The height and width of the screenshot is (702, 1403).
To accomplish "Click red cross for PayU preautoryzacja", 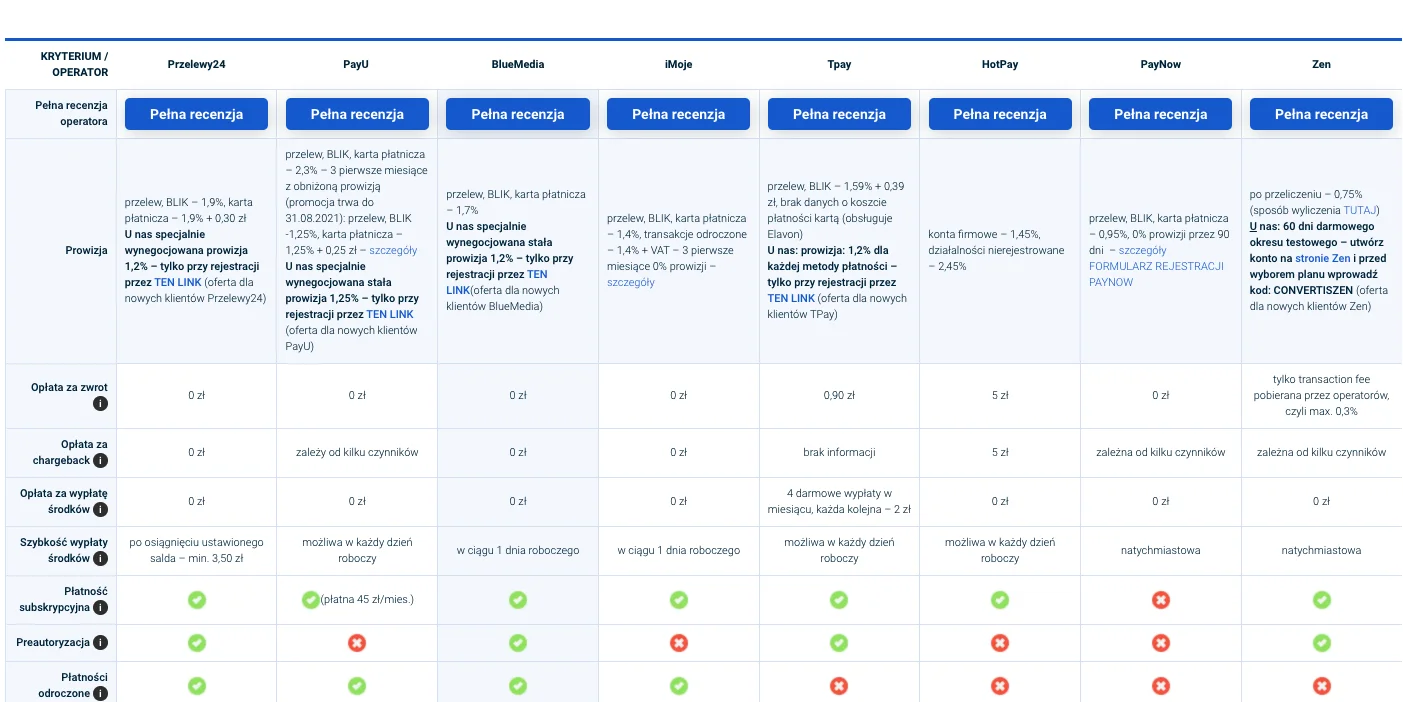I will 357,643.
